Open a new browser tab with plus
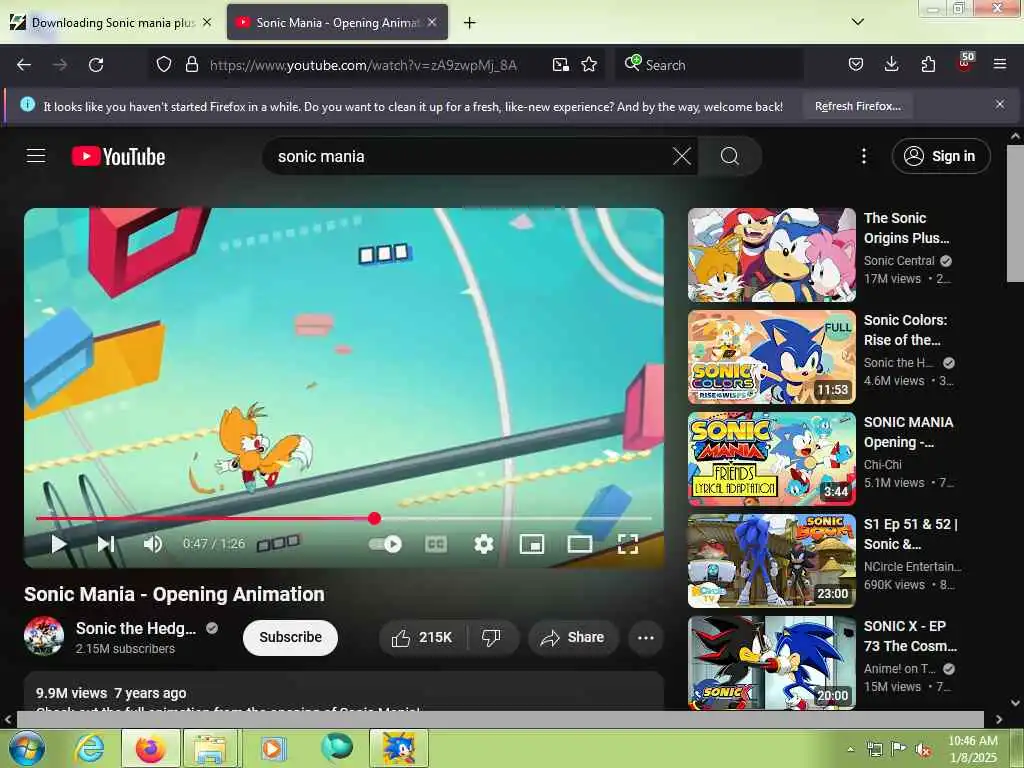This screenshot has height=768, width=1024. pyautogui.click(x=470, y=23)
